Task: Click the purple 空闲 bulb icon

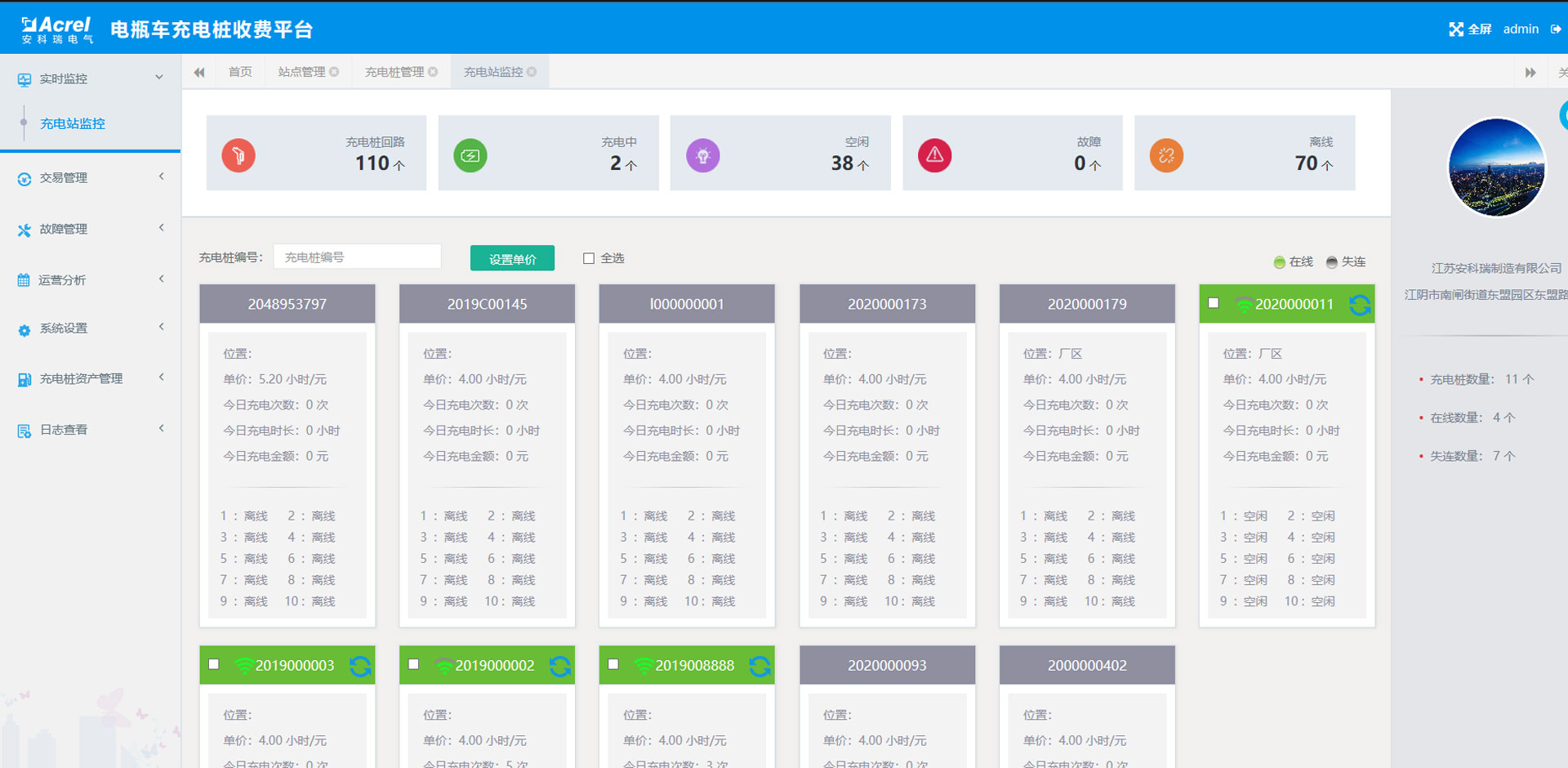Action: (x=703, y=155)
